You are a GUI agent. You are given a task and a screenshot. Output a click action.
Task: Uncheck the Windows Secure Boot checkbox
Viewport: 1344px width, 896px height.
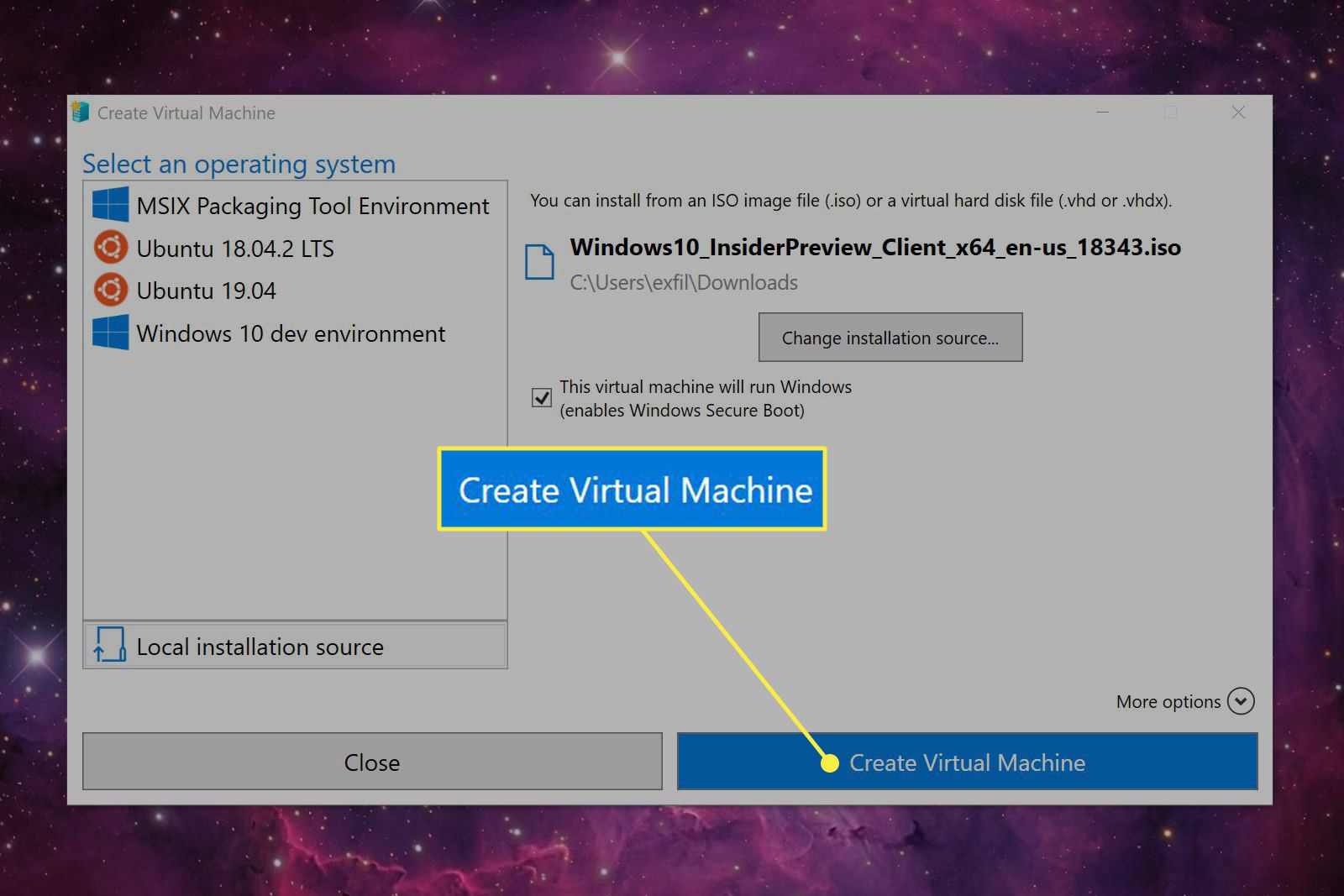(542, 397)
